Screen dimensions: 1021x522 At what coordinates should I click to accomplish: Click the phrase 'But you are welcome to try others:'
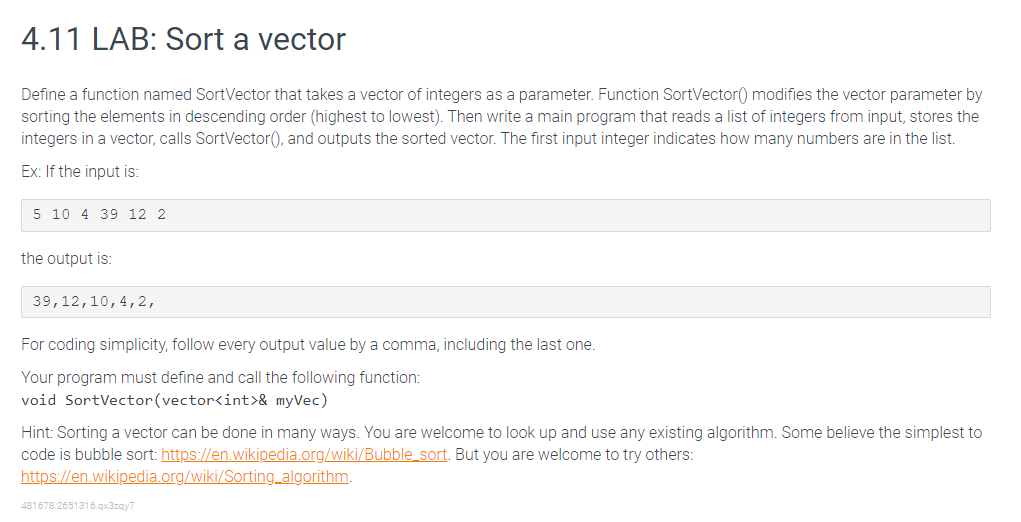[x=574, y=454]
